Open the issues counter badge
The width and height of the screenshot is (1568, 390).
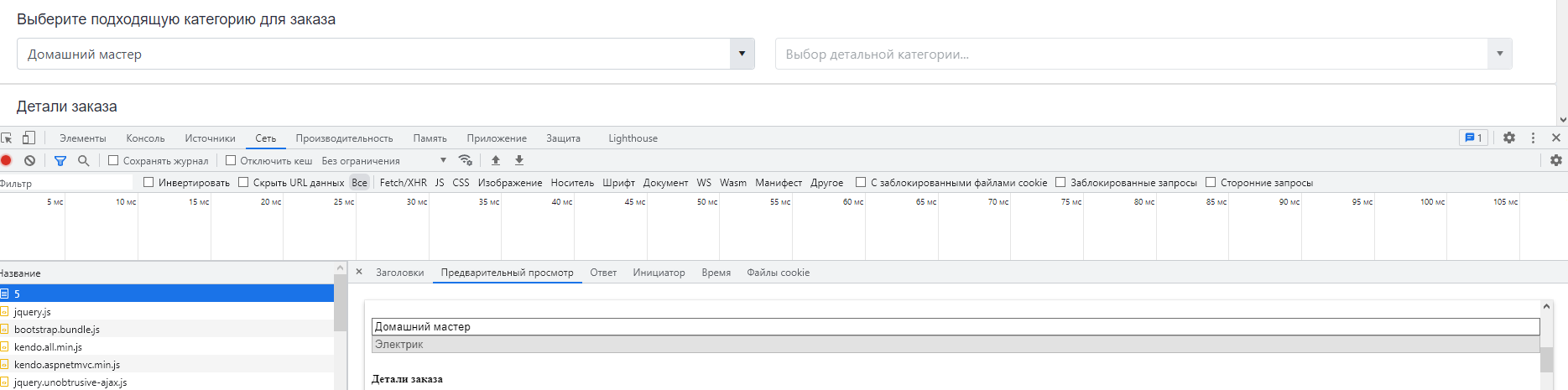click(1473, 138)
